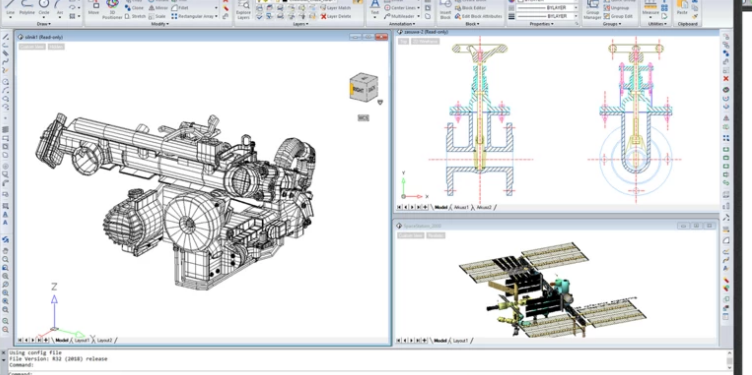Select the Fillet tool
The width and height of the screenshot is (752, 375).
click(x=180, y=8)
